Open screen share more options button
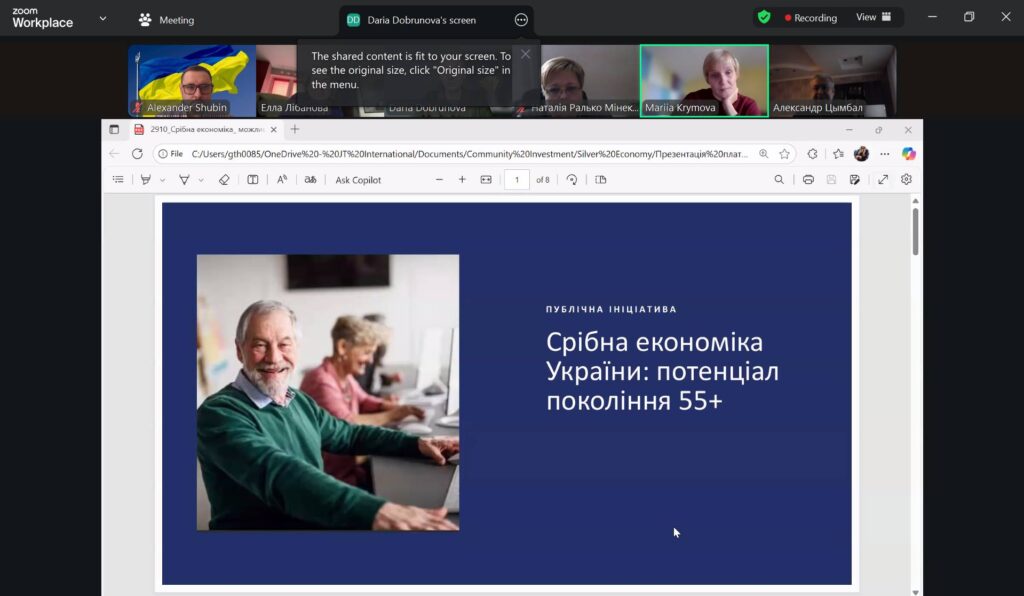Screen dimensions: 1024x596 521,20
